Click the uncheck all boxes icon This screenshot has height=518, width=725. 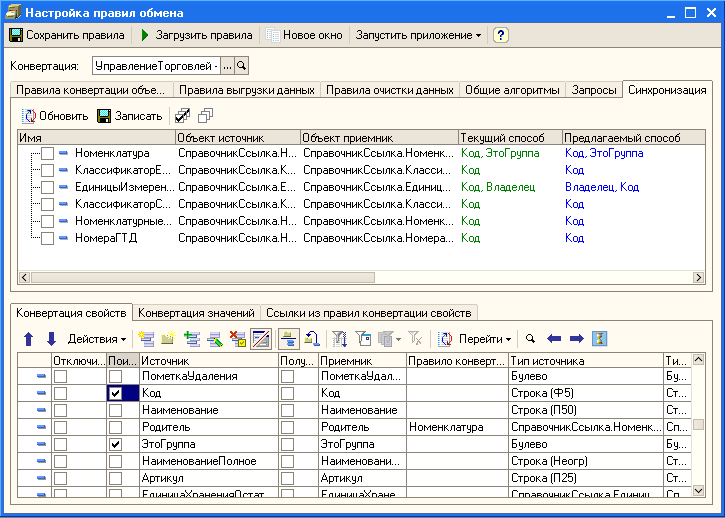click(205, 116)
